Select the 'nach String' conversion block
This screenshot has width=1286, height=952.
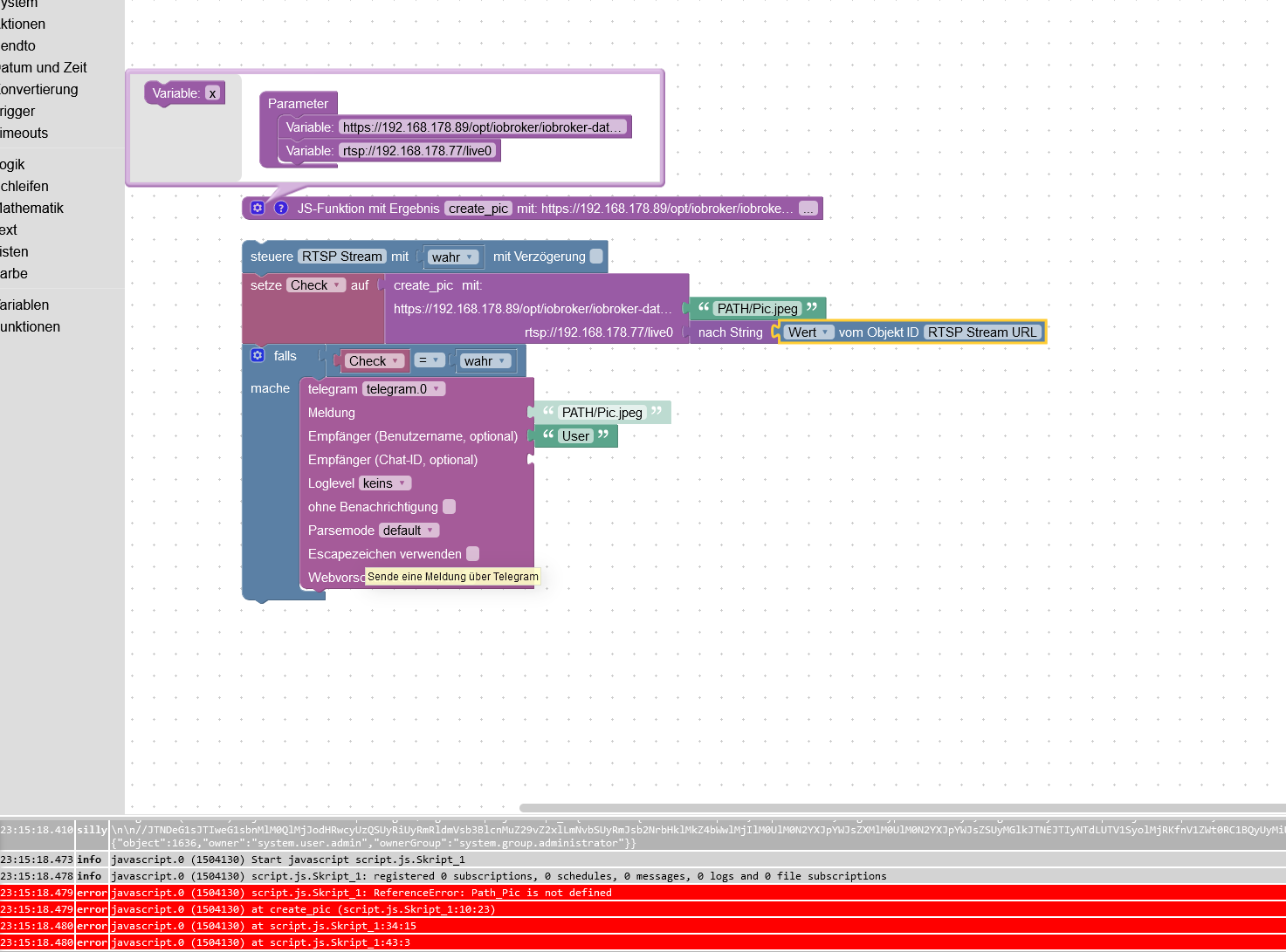[x=731, y=332]
